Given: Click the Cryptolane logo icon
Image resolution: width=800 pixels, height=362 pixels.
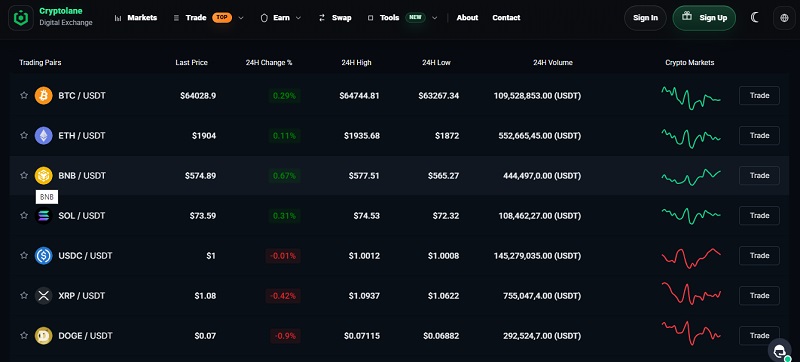Looking at the screenshot, I should 20,18.
